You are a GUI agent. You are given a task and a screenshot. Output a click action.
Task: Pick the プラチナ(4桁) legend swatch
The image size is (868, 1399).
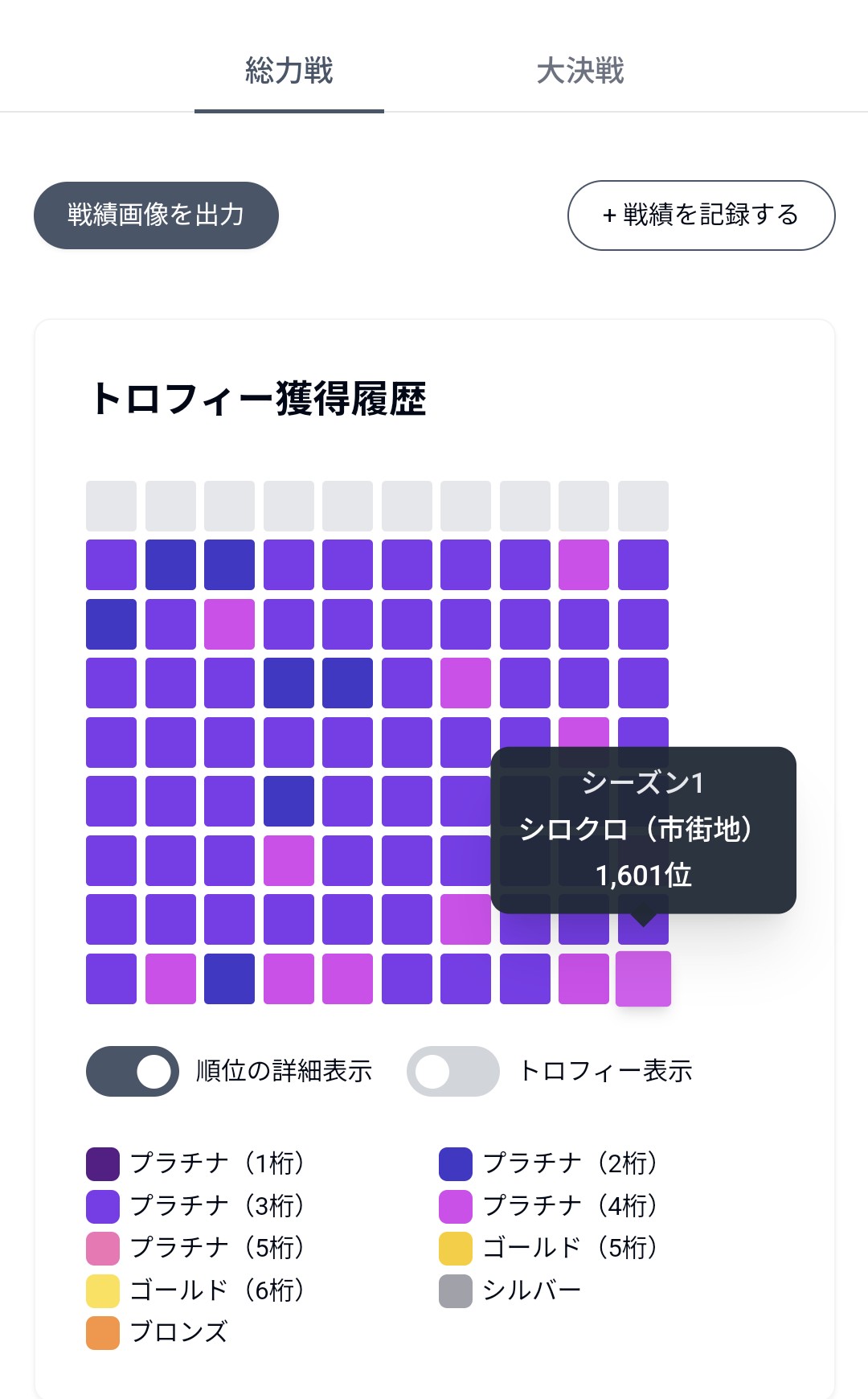point(456,1206)
